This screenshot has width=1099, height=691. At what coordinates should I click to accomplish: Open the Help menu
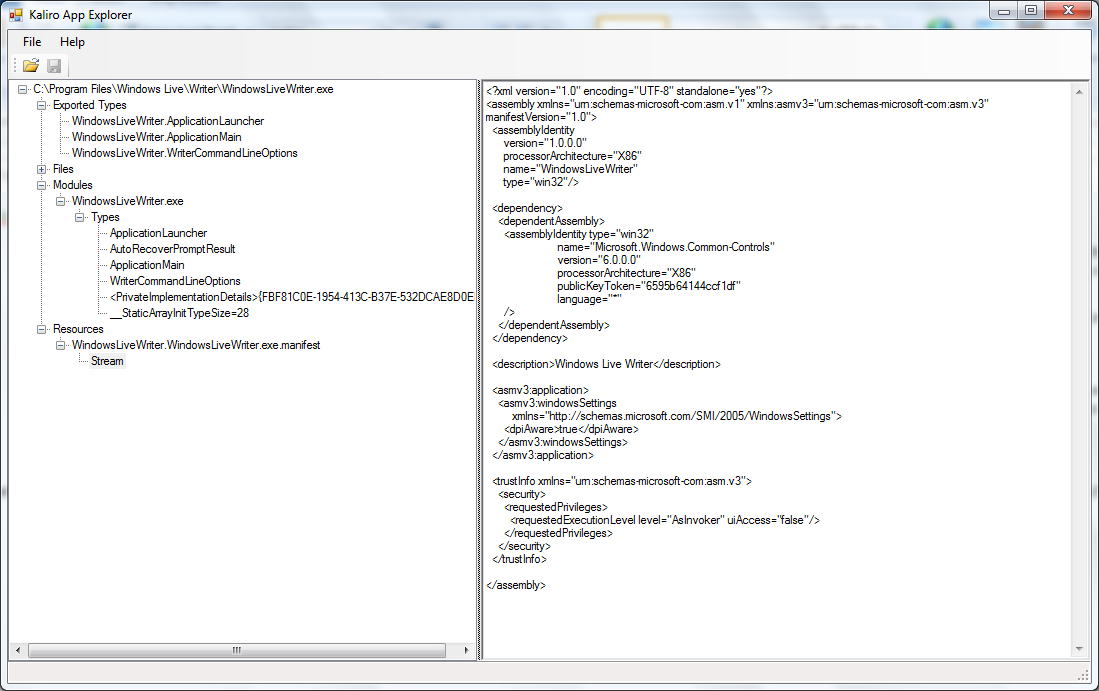72,42
